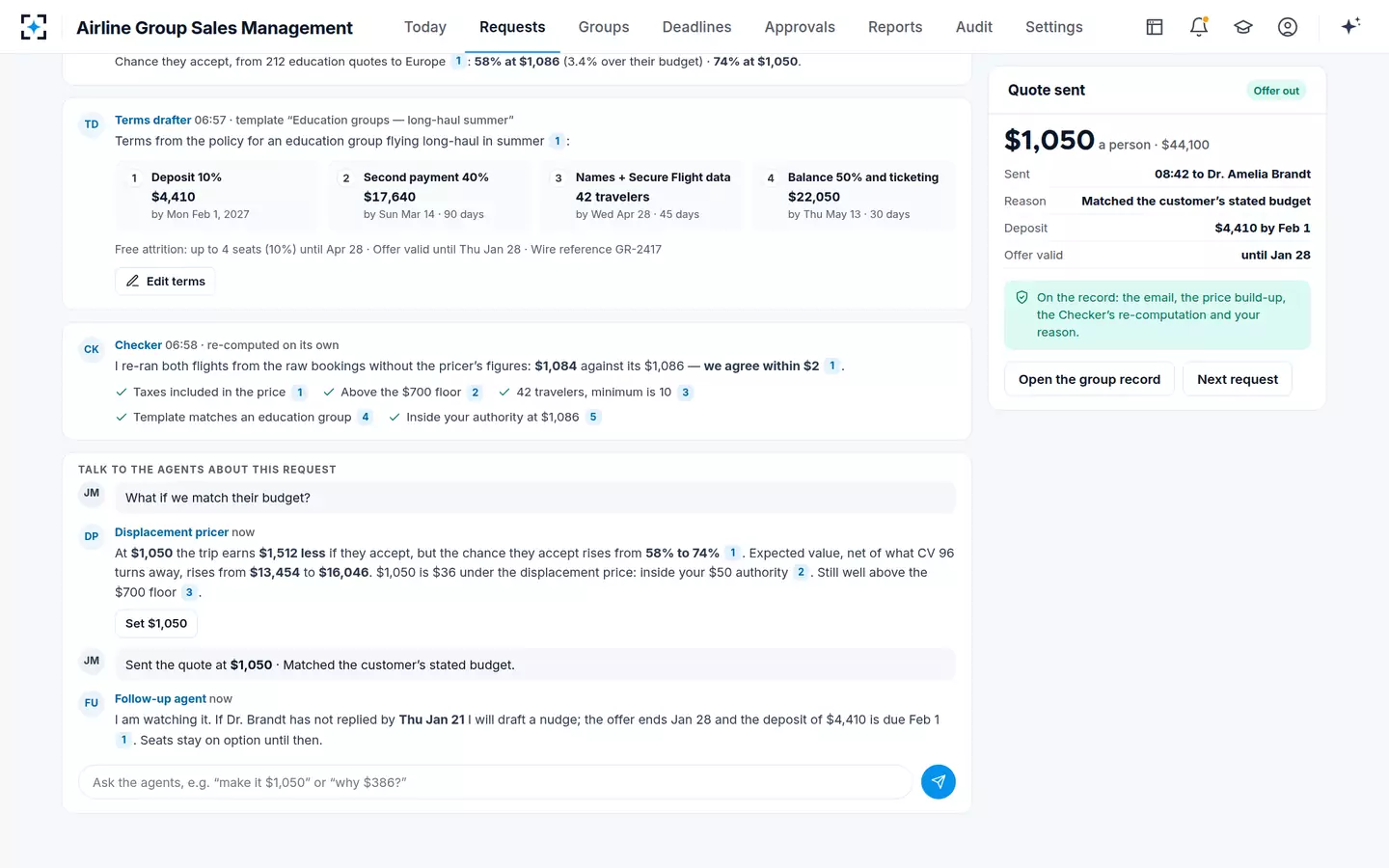Open citation 4 beside 'Template matches an education group'

tap(366, 418)
